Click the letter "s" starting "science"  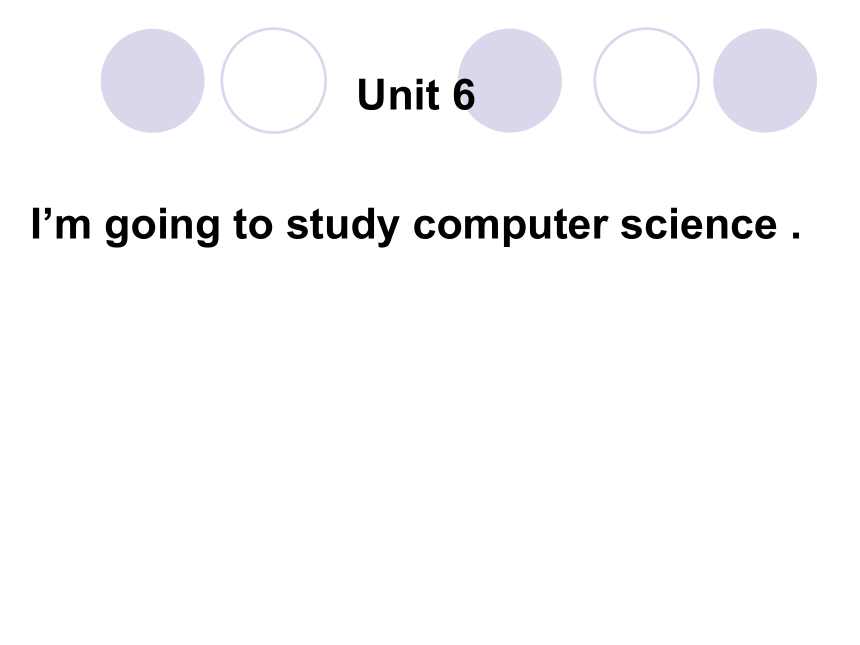coord(631,228)
